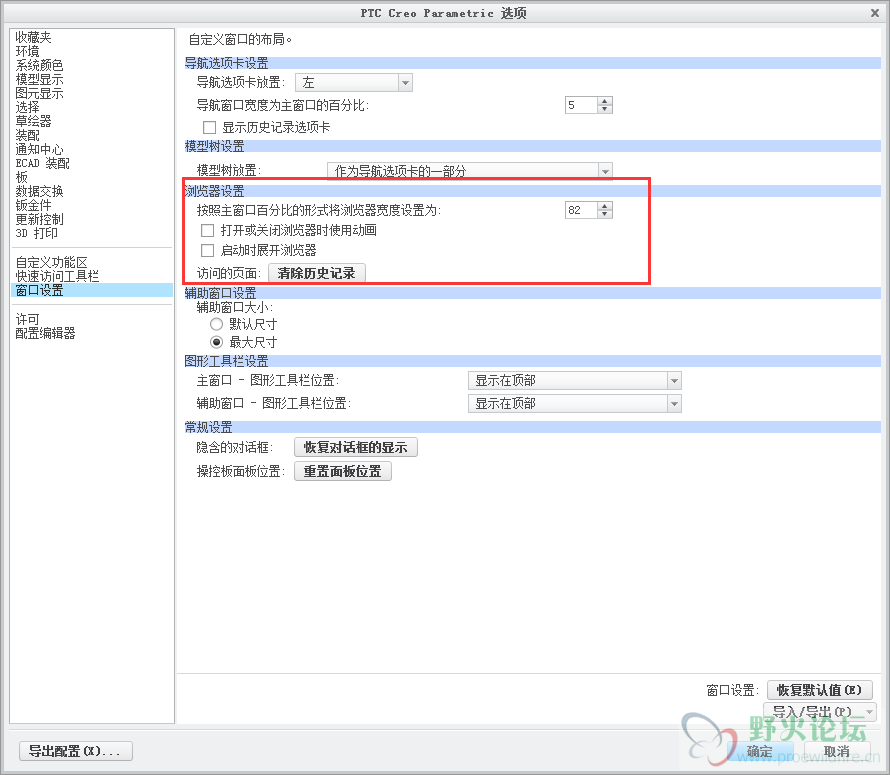Open the 选择 options page
Screen dimensions: 890x775
click(x=27, y=107)
